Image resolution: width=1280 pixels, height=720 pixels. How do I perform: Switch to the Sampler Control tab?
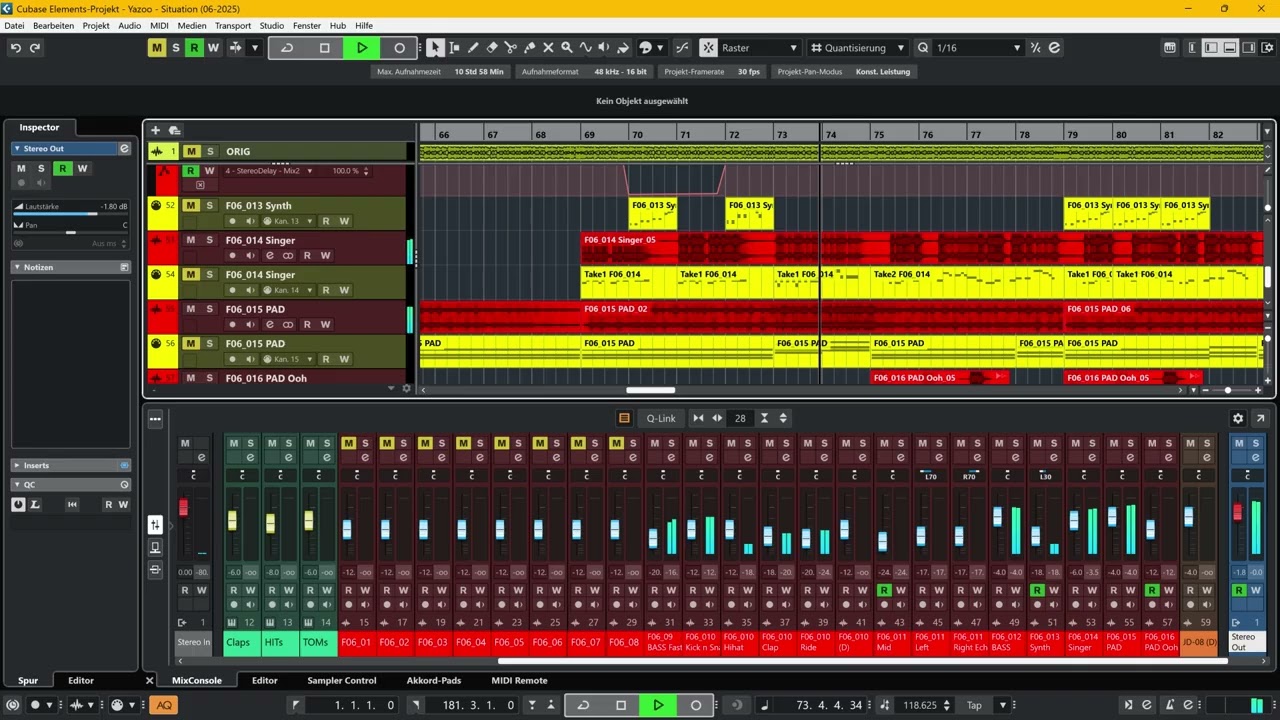342,681
